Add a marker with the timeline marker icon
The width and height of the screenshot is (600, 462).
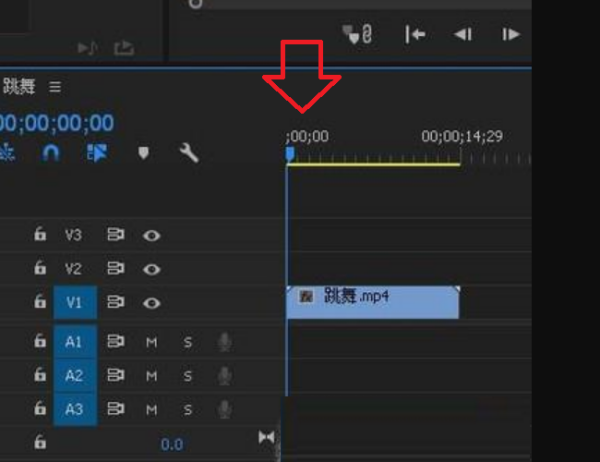tap(143, 153)
